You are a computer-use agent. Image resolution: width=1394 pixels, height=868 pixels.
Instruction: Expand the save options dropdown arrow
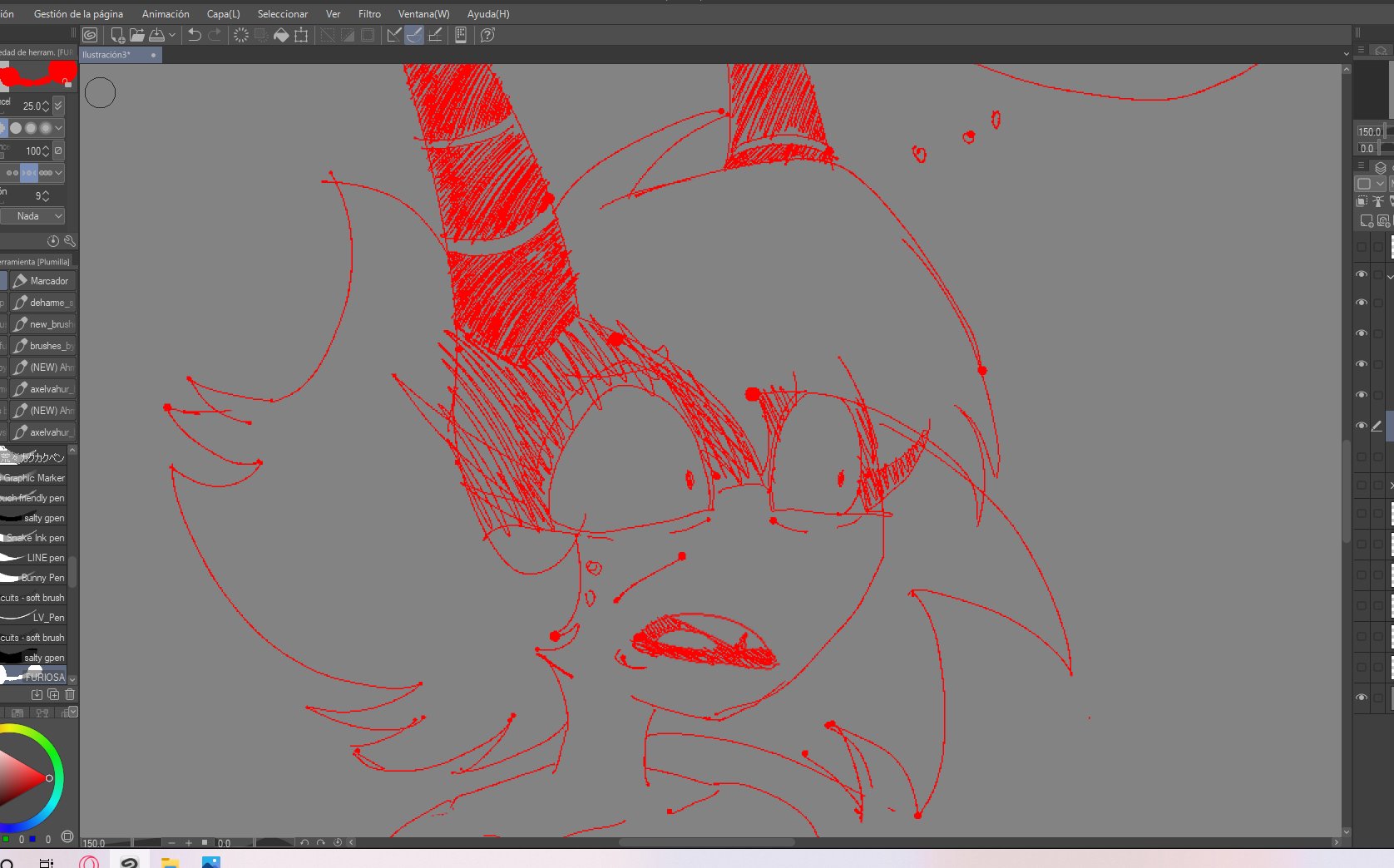point(172,35)
